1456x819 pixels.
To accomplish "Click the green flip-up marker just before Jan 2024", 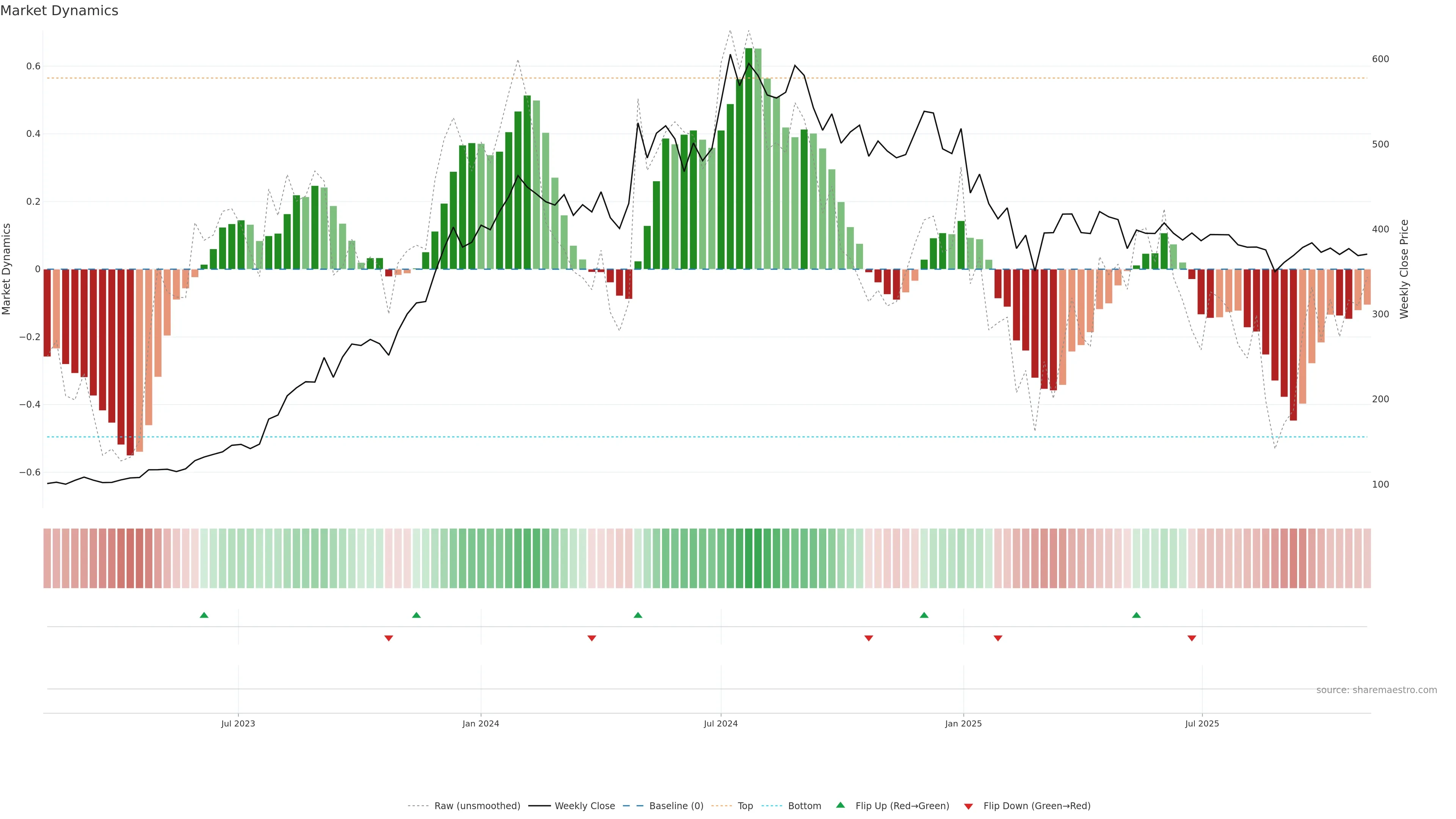I will point(417,615).
